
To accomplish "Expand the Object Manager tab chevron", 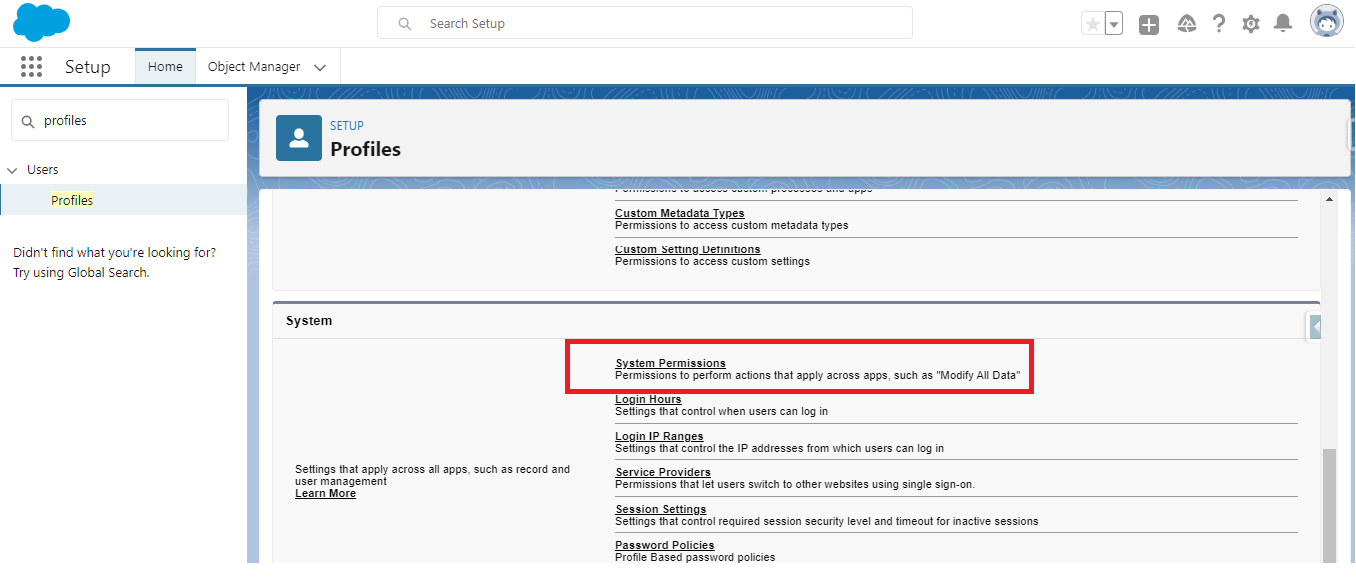I will click(320, 67).
